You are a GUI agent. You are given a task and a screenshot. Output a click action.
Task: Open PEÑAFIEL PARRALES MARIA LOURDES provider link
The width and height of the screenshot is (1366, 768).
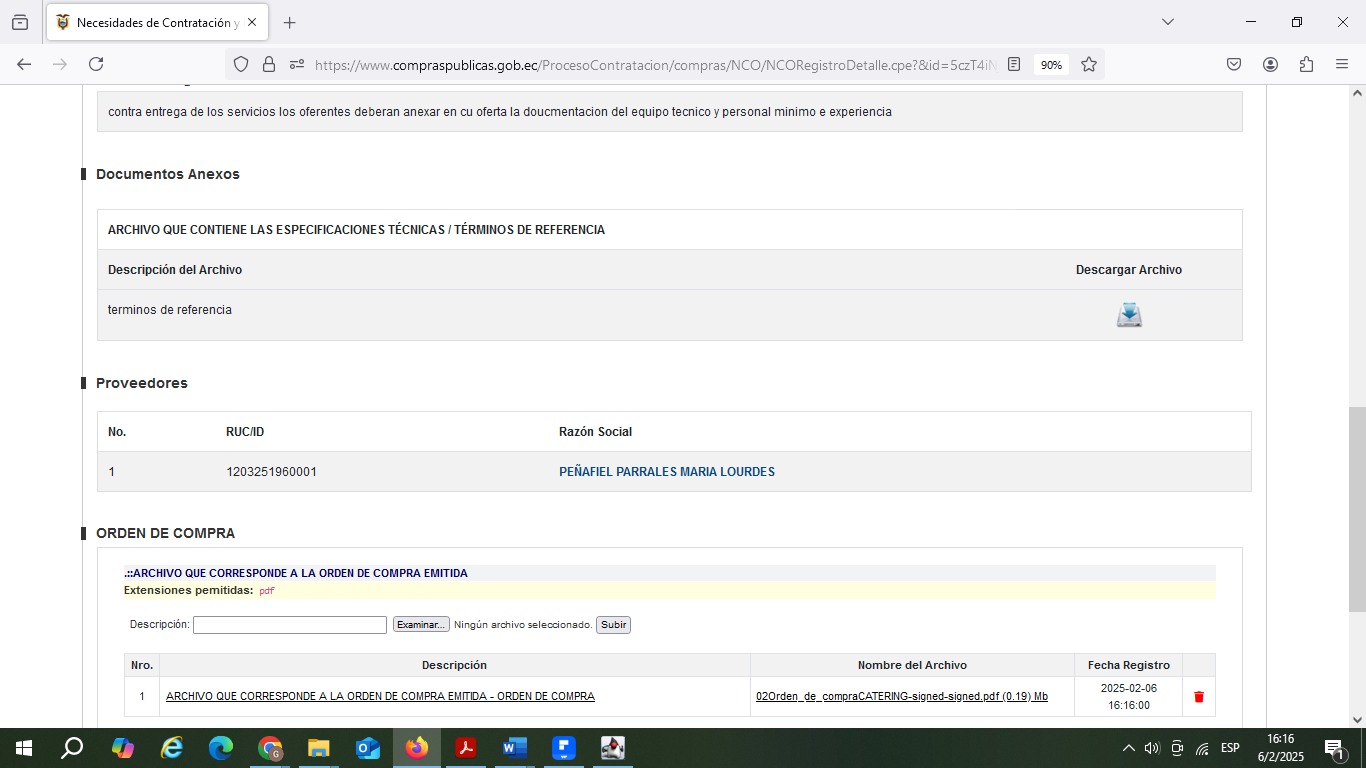click(x=666, y=472)
